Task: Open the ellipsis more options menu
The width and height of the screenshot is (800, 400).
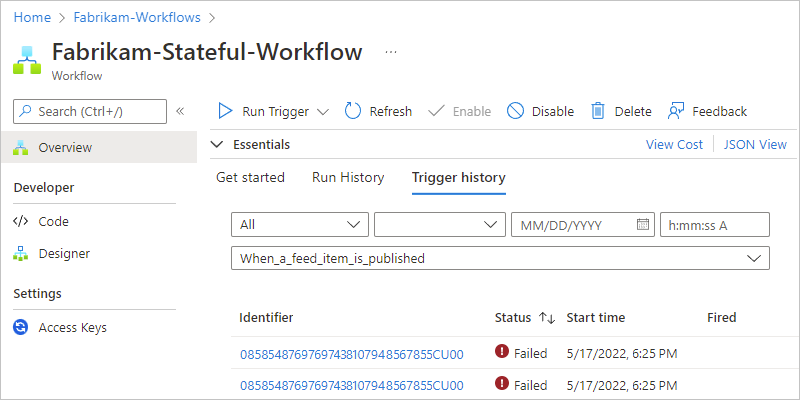Action: click(x=391, y=52)
